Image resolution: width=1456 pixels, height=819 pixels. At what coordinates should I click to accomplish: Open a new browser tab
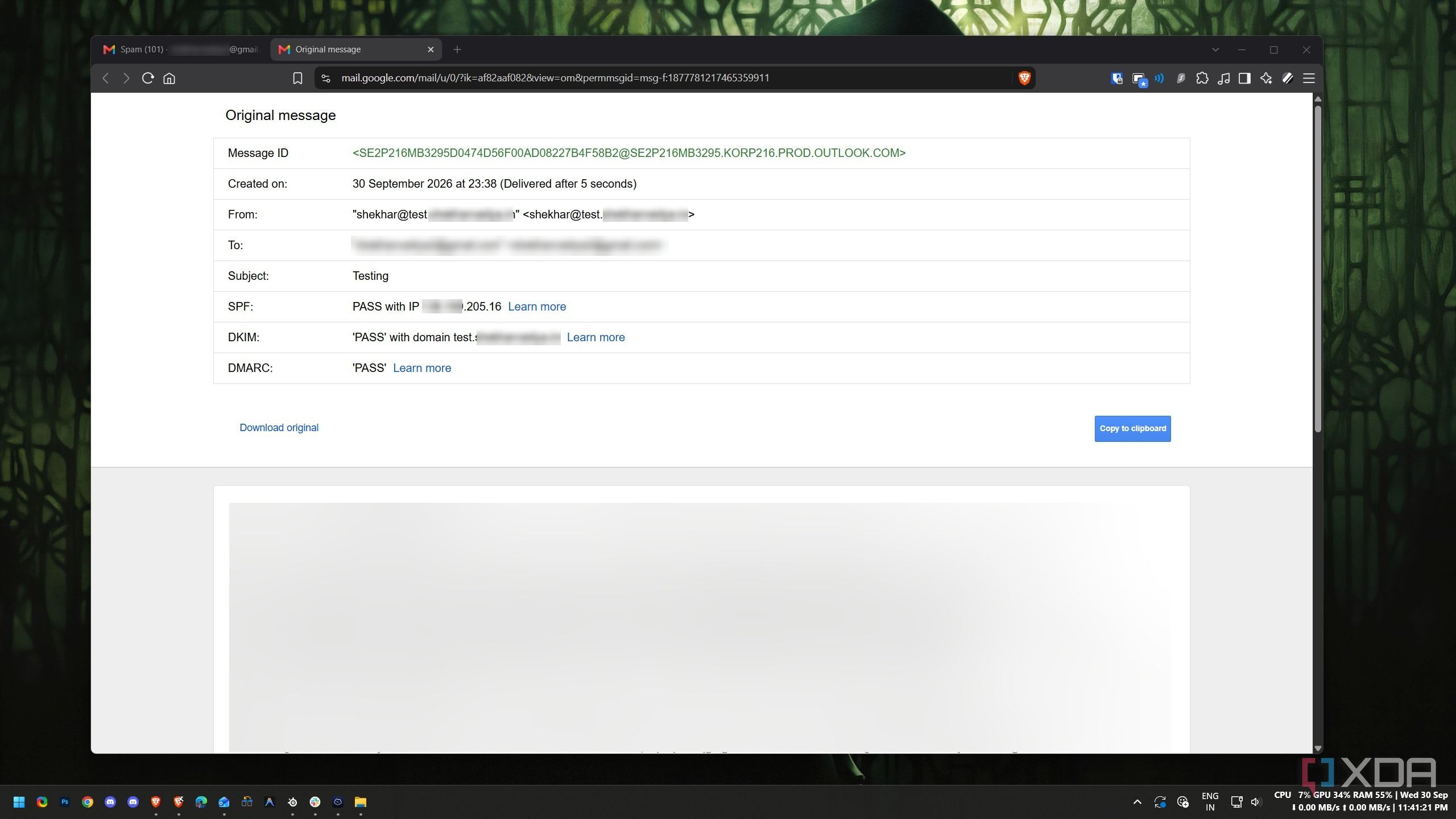coord(457,49)
